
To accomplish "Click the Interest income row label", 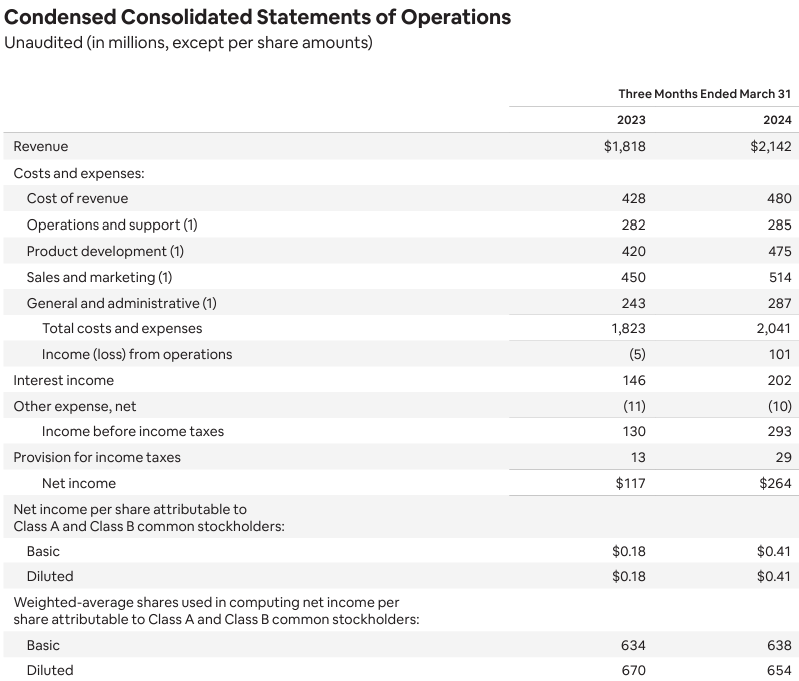I will 64,380.
